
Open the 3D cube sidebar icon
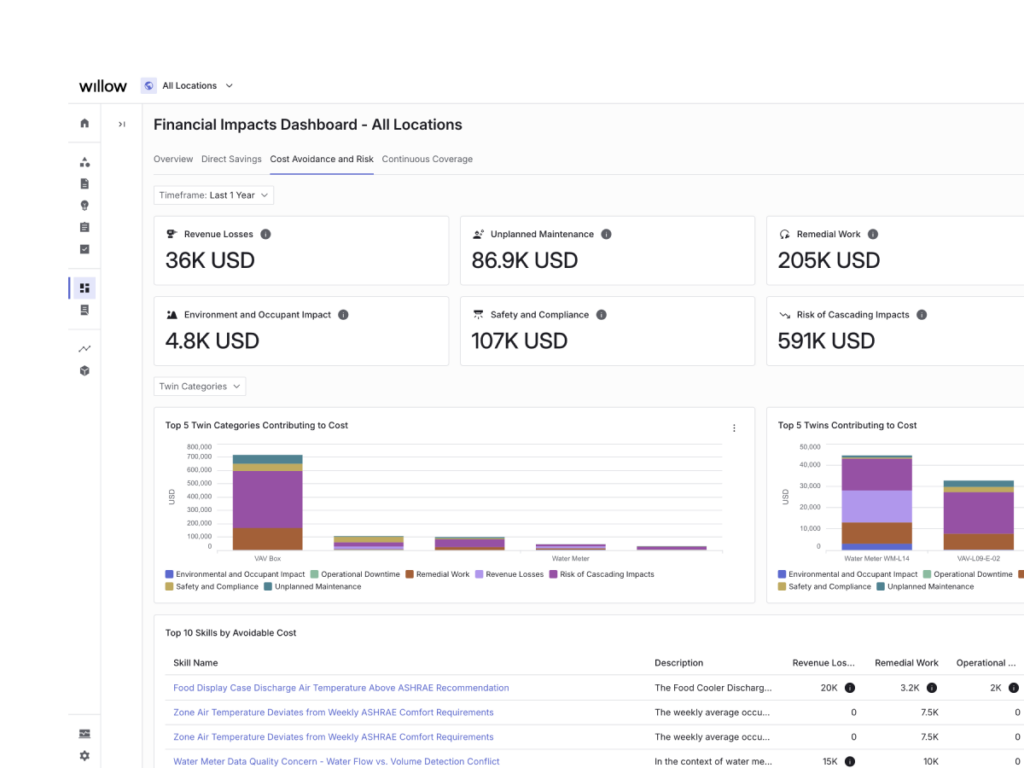84,371
